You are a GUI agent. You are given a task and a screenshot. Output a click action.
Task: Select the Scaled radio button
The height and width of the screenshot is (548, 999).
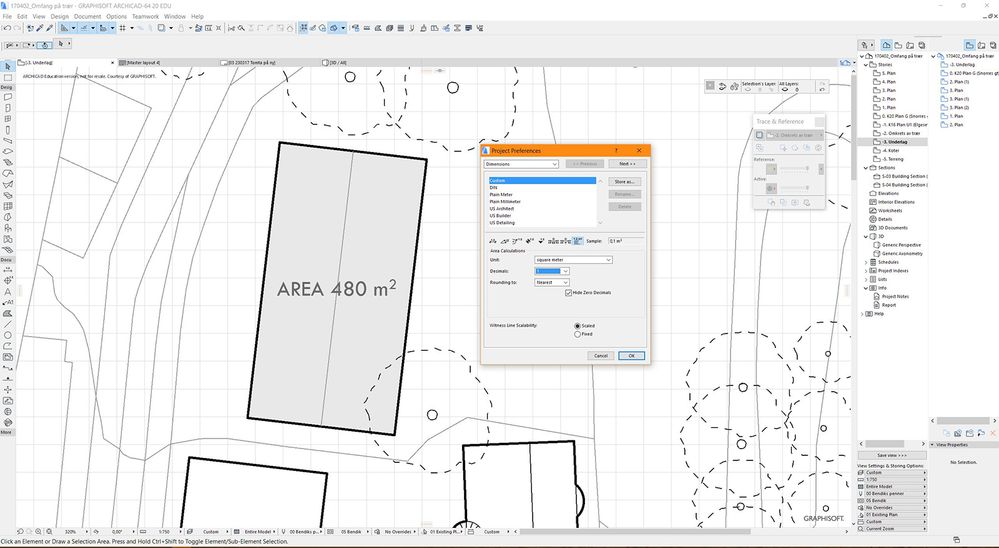point(577,326)
